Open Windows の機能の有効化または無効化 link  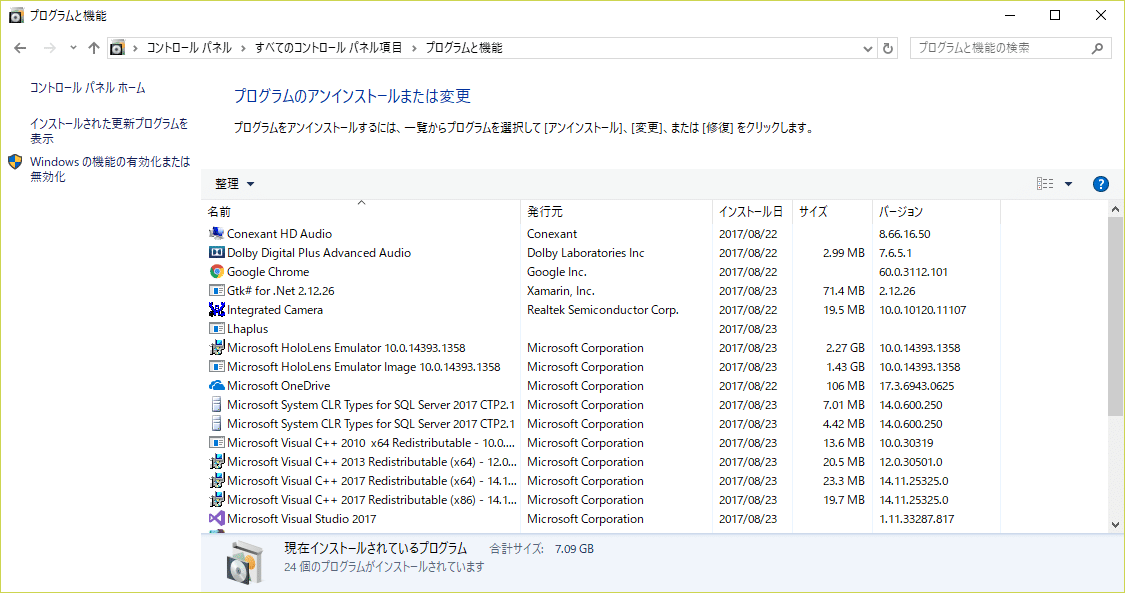[x=110, y=169]
